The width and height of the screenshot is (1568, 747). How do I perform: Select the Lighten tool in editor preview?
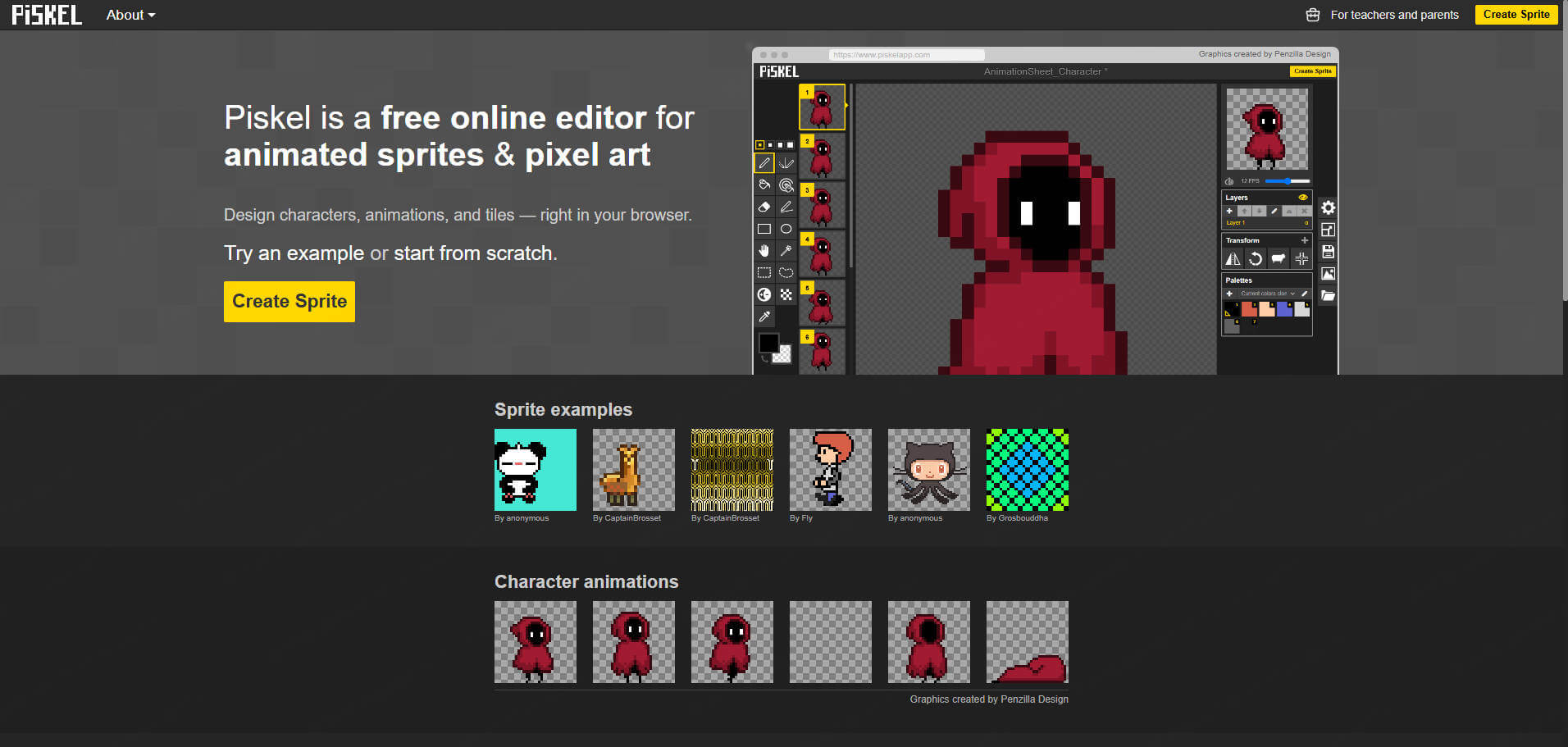[764, 294]
